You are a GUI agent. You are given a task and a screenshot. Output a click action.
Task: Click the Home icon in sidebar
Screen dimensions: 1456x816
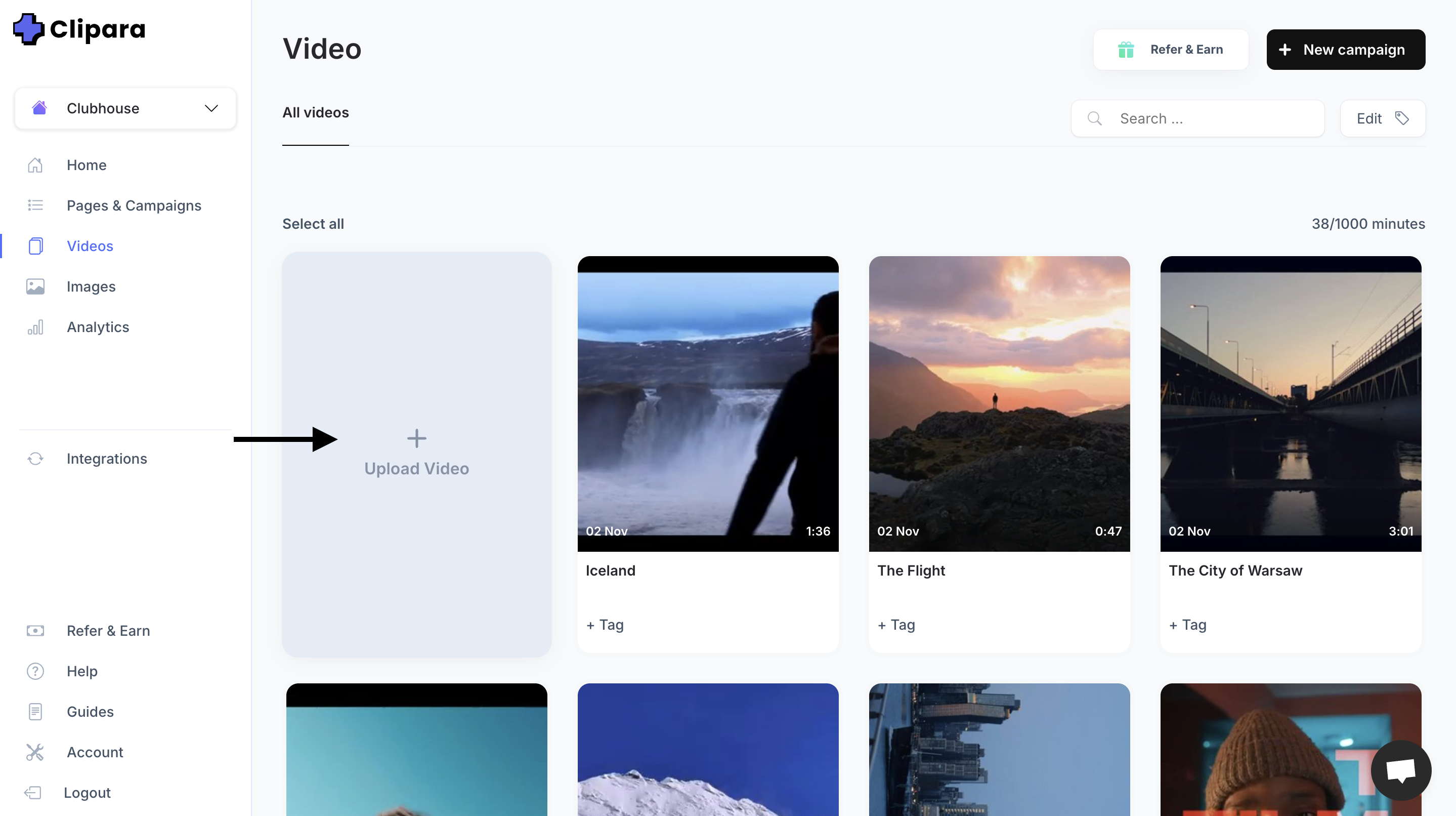click(x=35, y=165)
